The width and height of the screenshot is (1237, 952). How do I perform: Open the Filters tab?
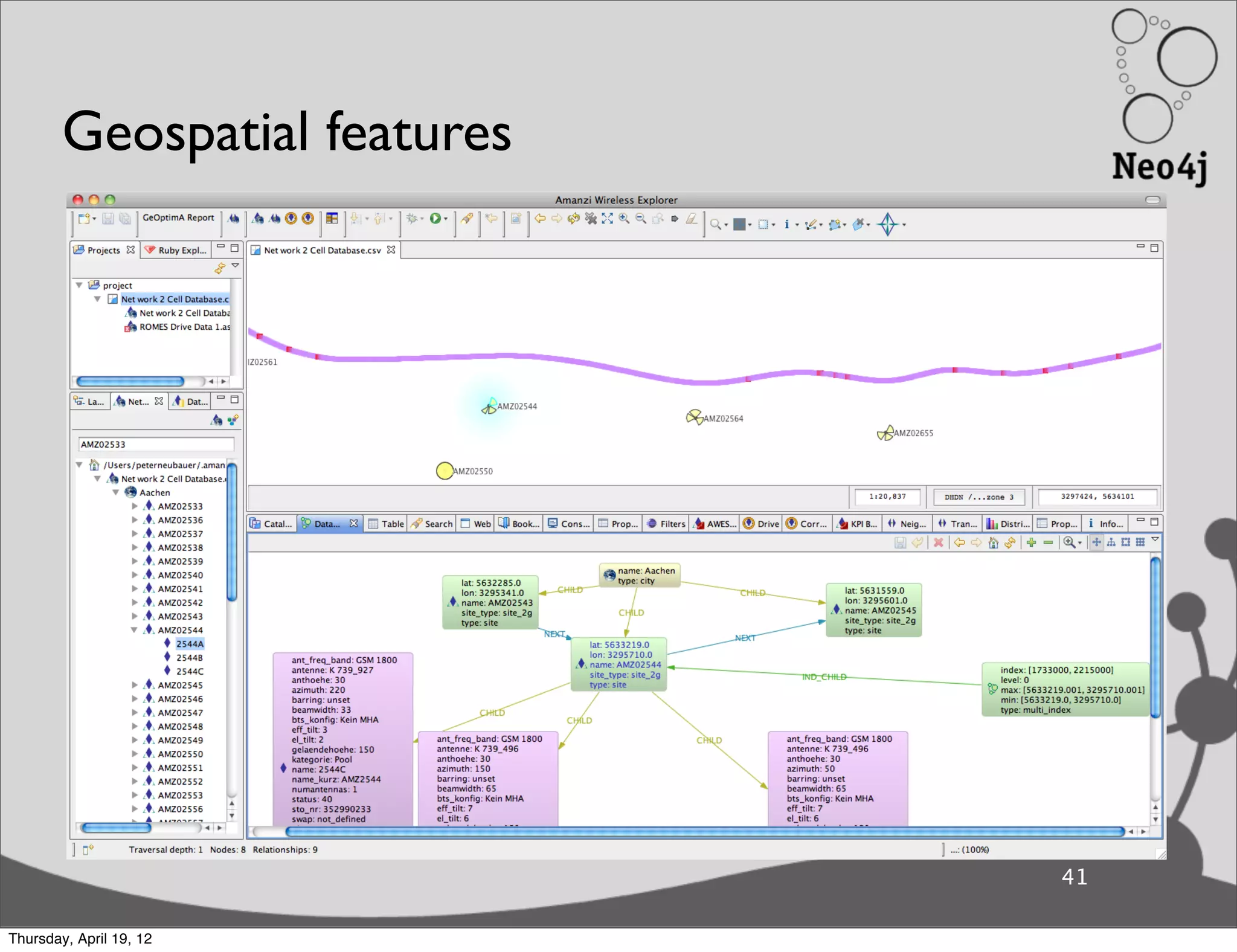pyautogui.click(x=666, y=524)
